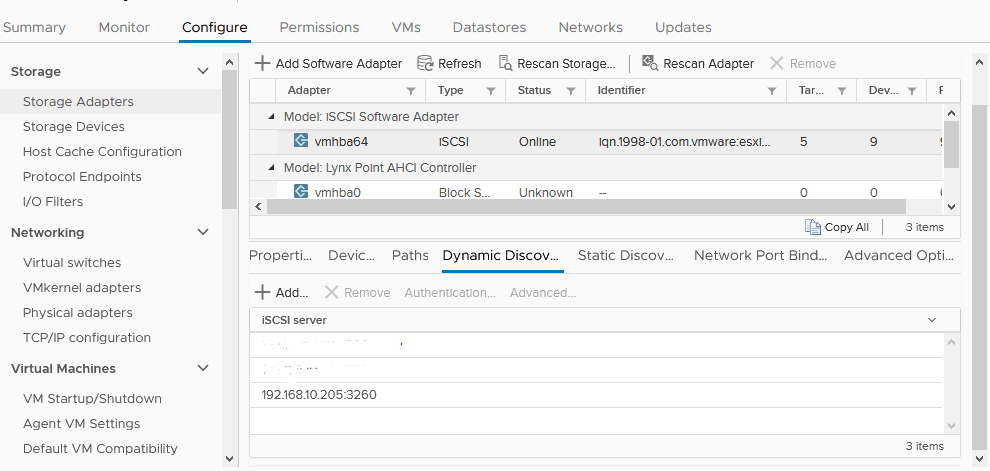Collapse the iSCSI Software Adapter model group

pyautogui.click(x=271, y=117)
